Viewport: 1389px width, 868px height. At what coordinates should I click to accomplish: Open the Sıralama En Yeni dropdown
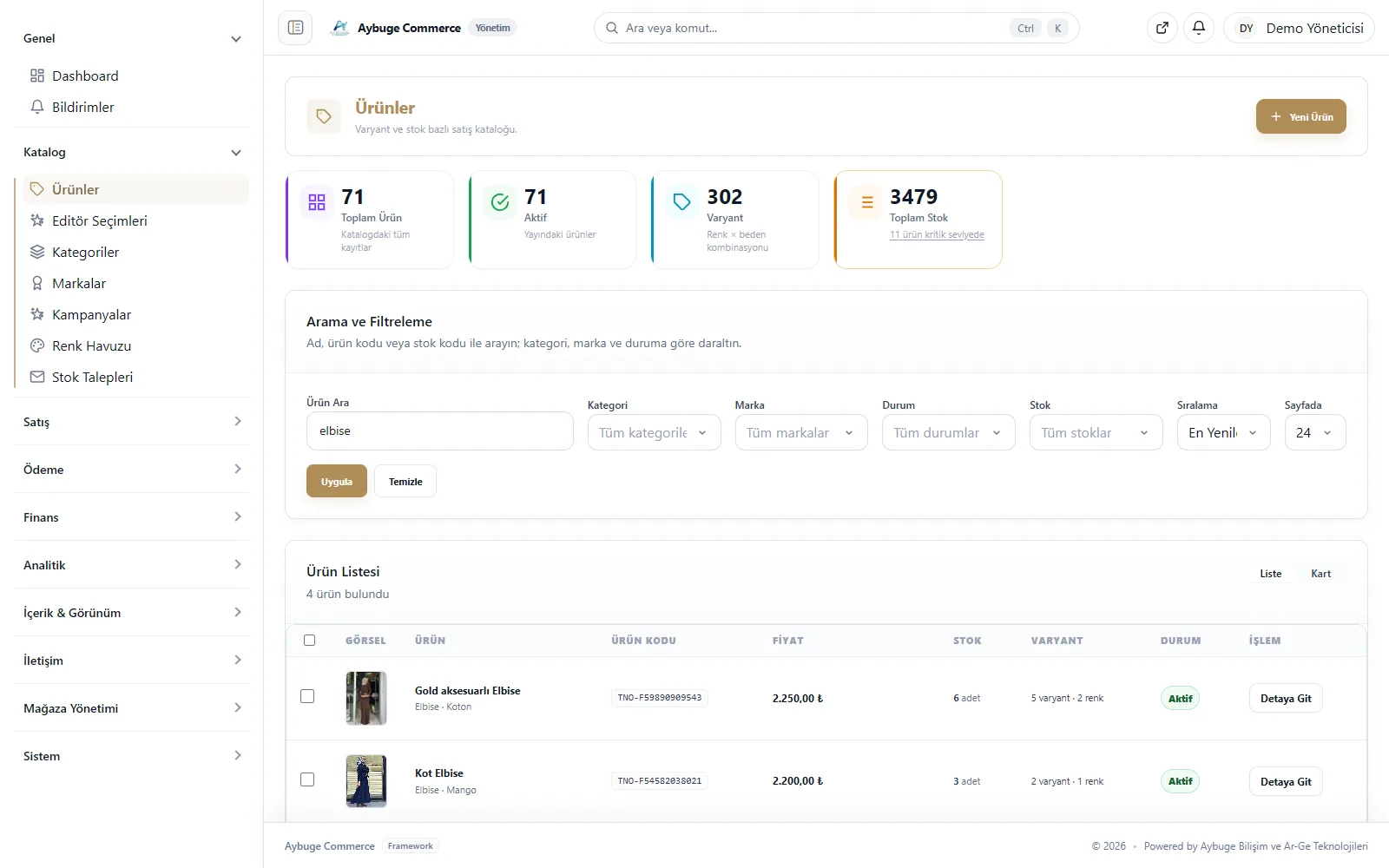click(x=1223, y=432)
